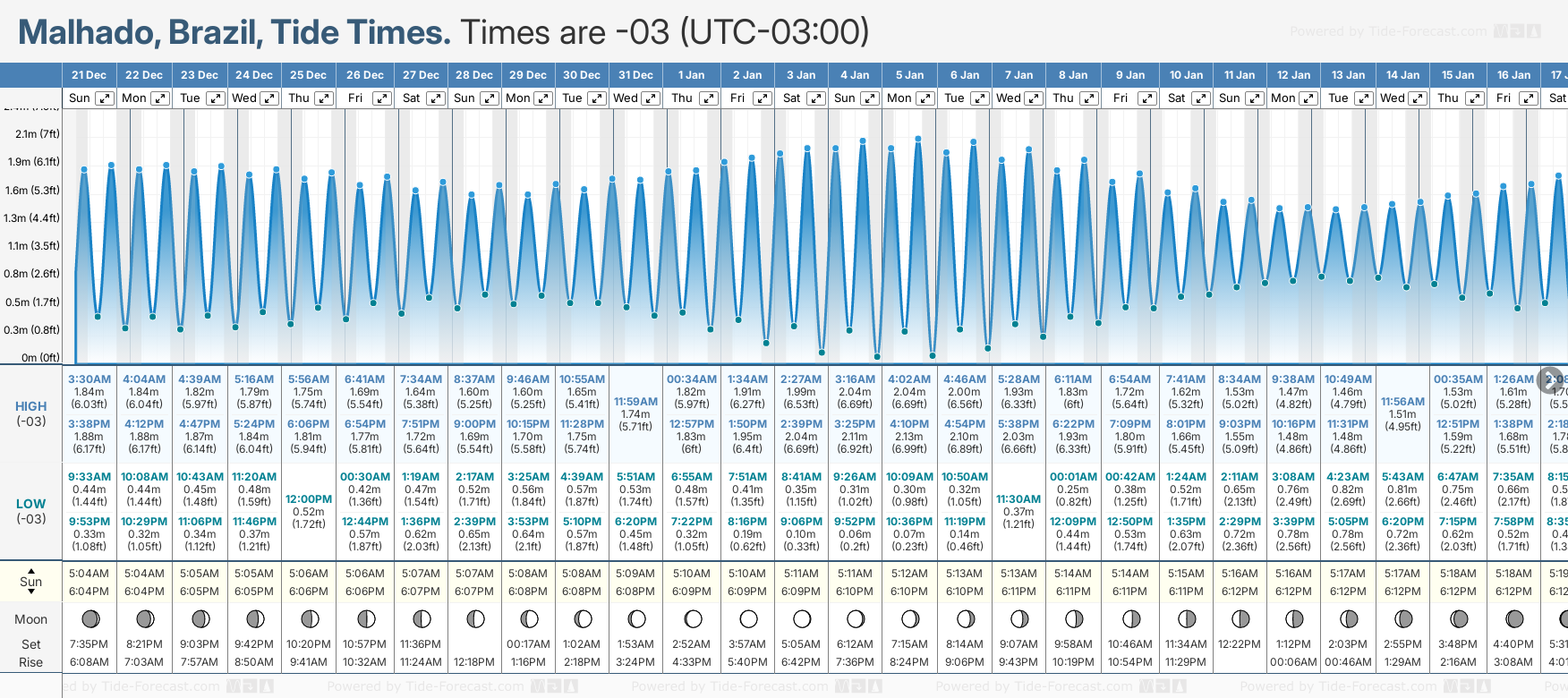
Task: Expand the Wed 31 Dec column
Action: click(651, 98)
